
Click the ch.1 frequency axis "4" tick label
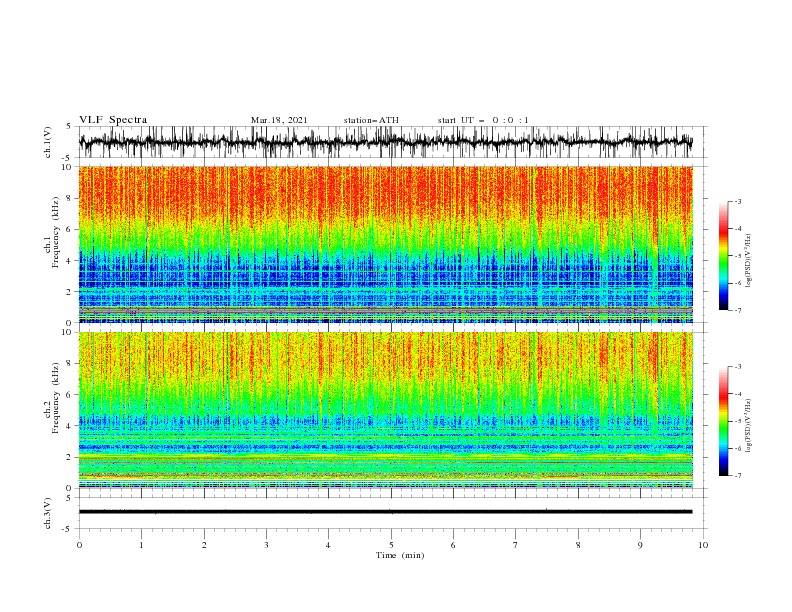click(x=70, y=261)
